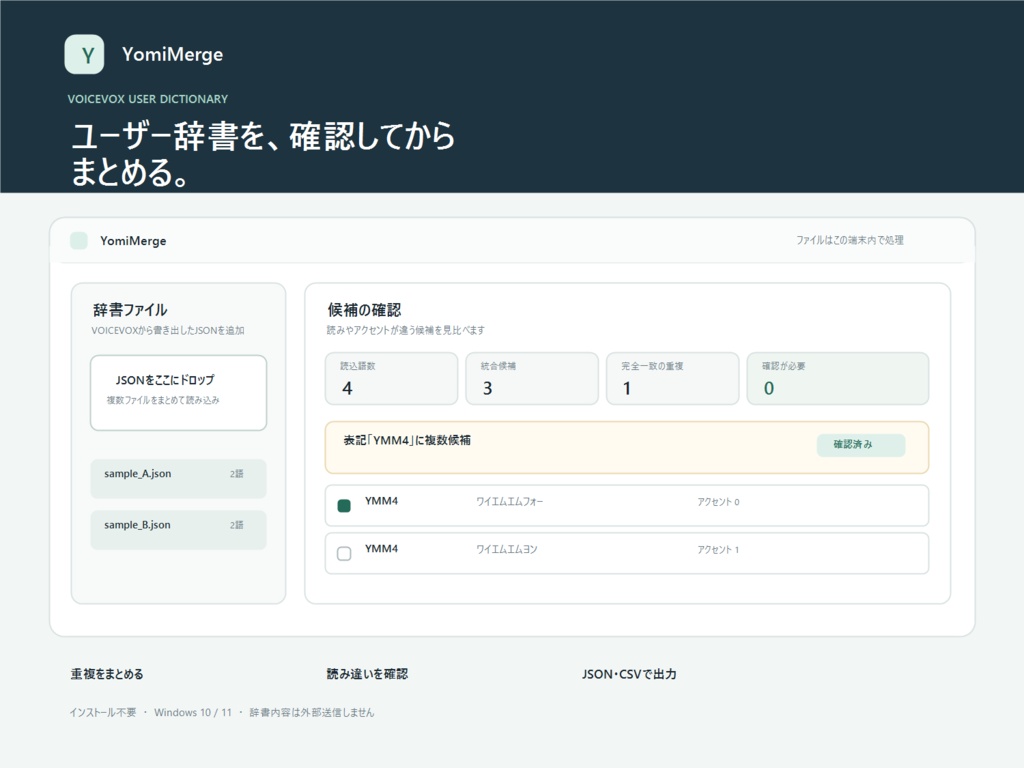The height and width of the screenshot is (768, 1024).
Task: Click the Windows 10 / 11 footer text
Action: click(x=193, y=712)
